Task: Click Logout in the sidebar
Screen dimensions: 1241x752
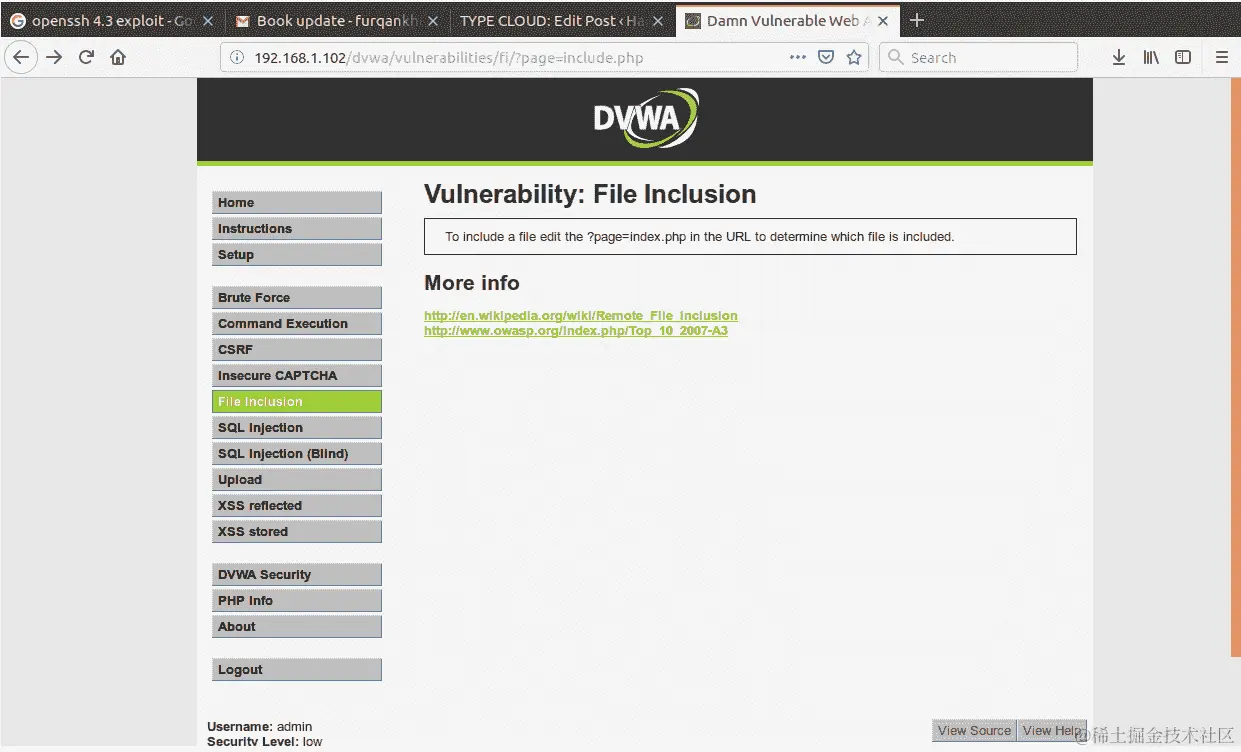Action: pyautogui.click(x=297, y=669)
